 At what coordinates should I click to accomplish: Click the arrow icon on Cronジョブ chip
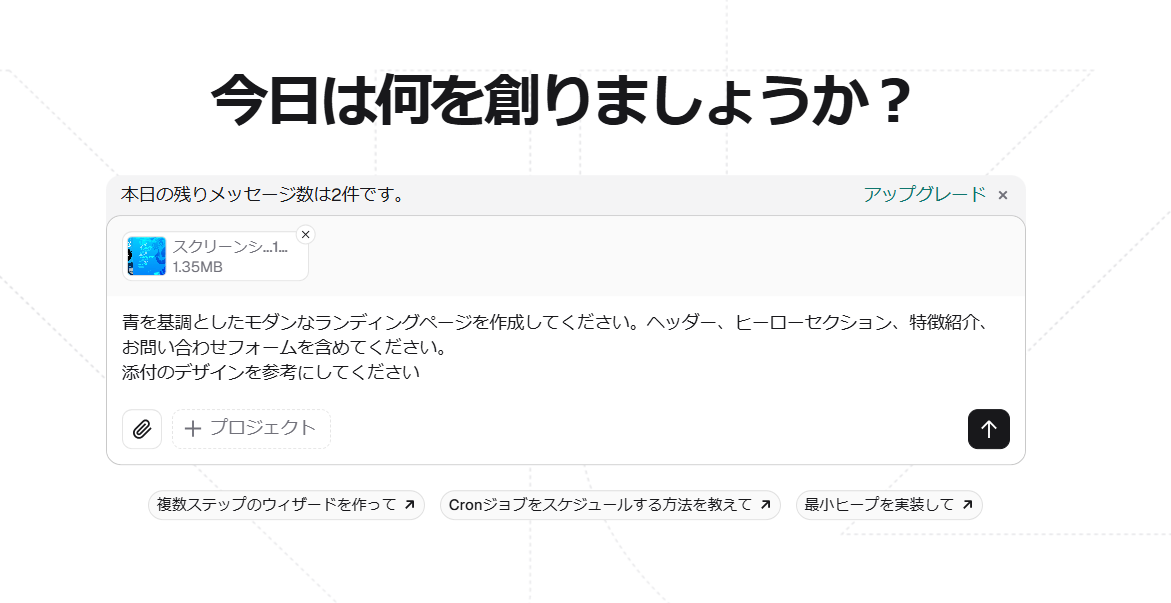[x=765, y=505]
